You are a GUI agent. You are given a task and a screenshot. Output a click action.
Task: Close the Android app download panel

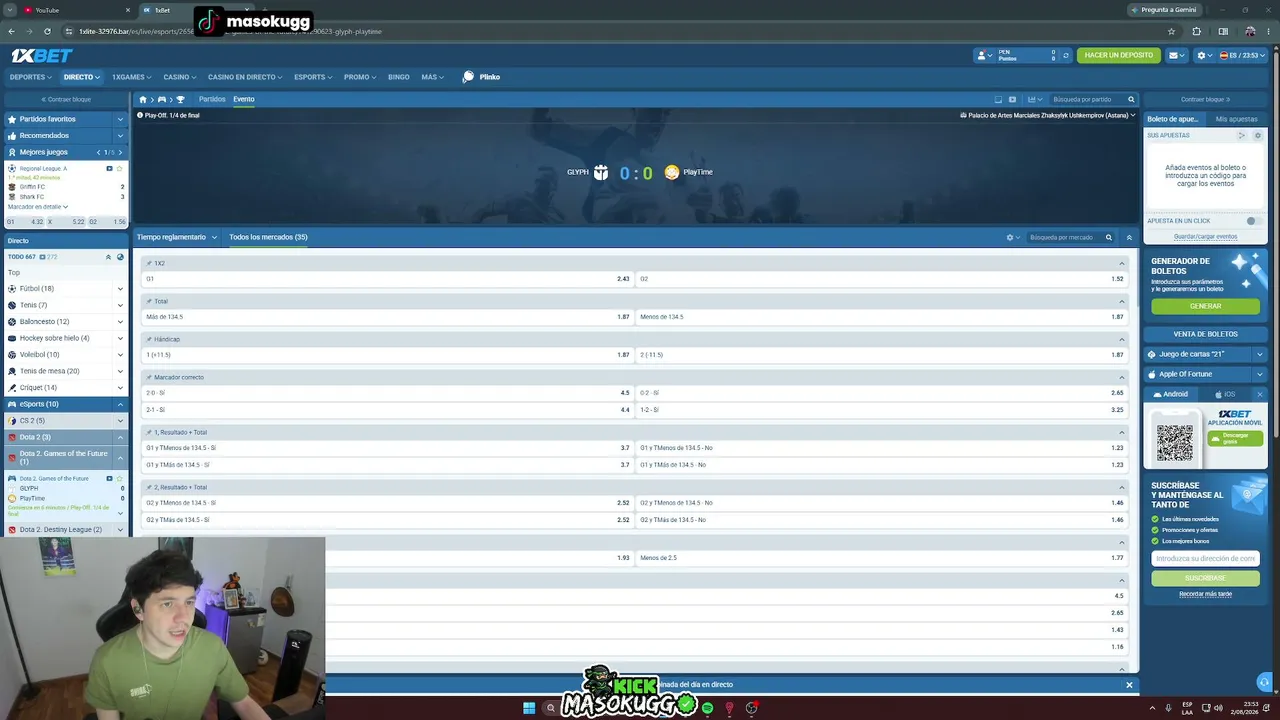1259,394
